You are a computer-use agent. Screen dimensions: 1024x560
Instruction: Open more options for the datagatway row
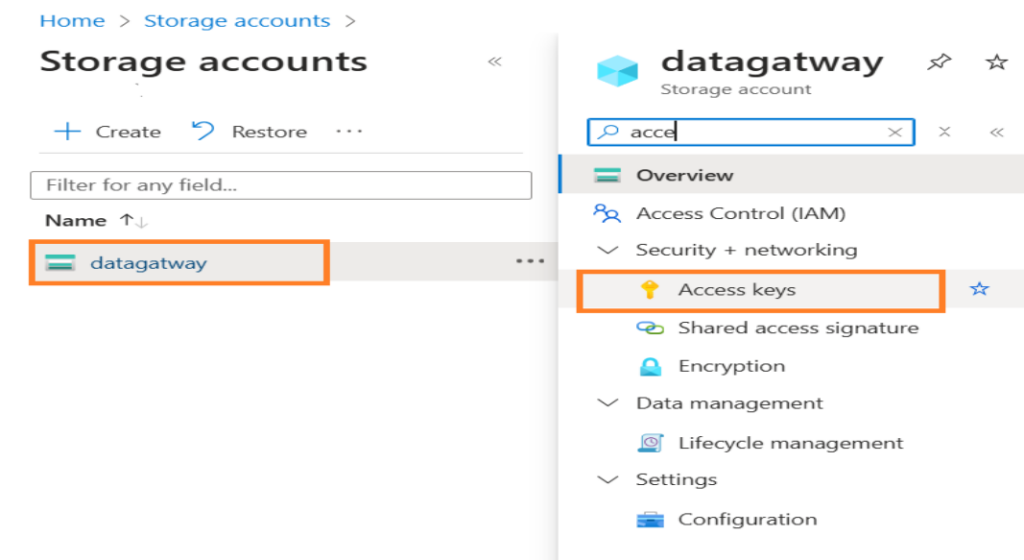pyautogui.click(x=530, y=261)
